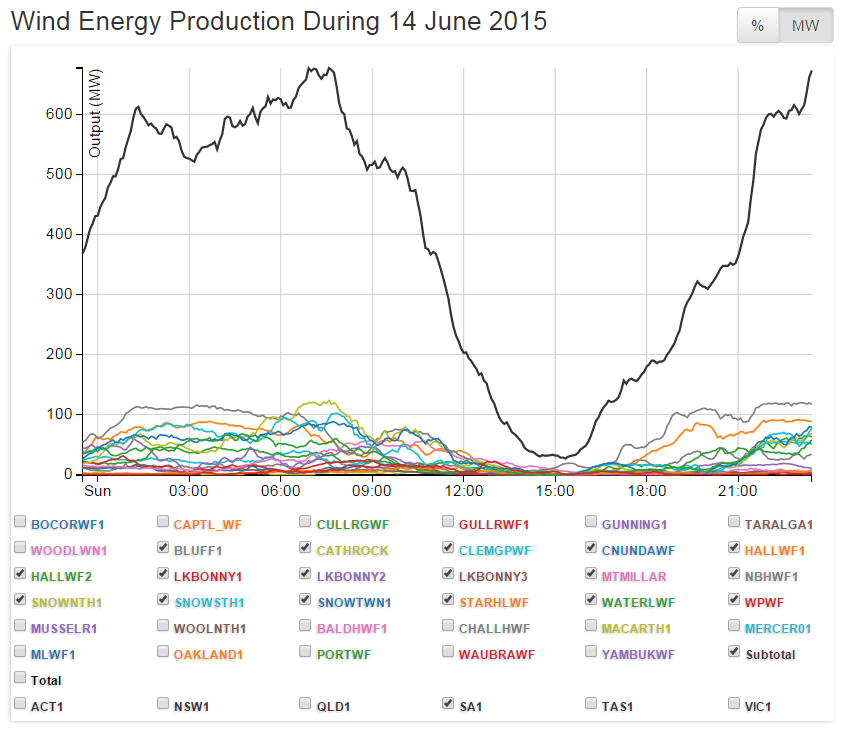Uncheck the SA1 region checkbox
The height and width of the screenshot is (730, 844).
tap(449, 704)
